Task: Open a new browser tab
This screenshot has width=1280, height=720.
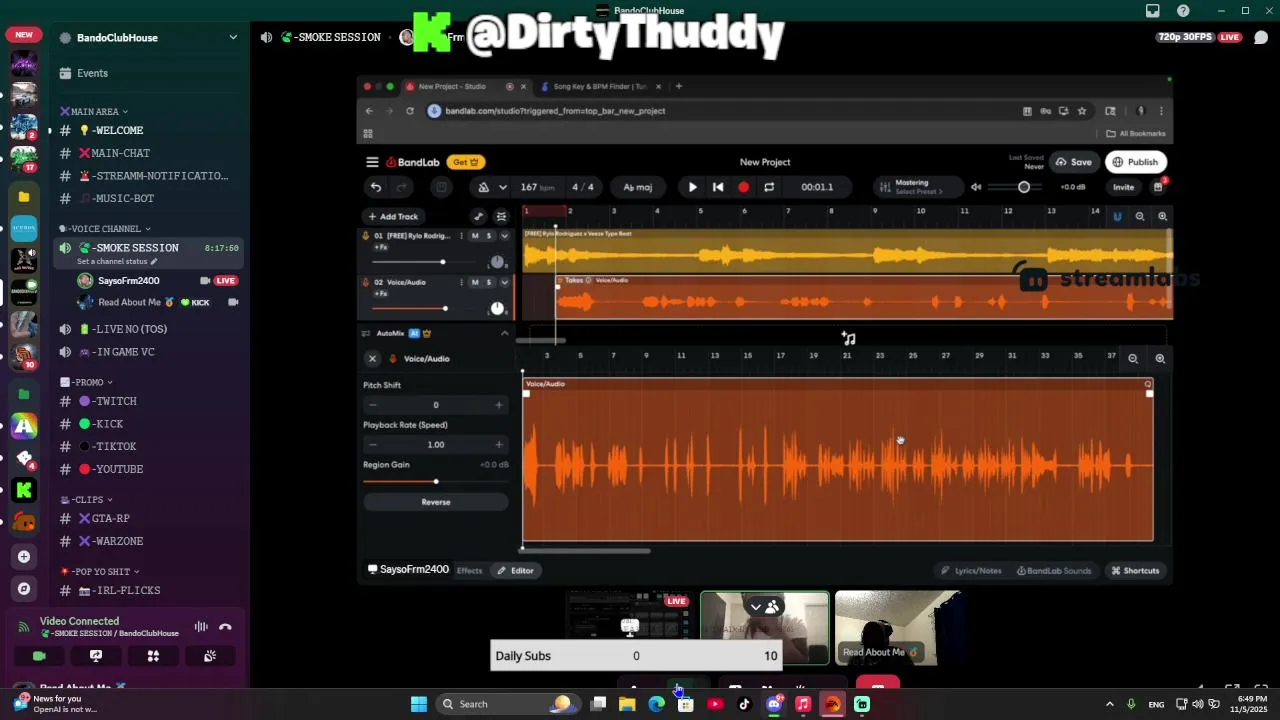Action: click(678, 87)
